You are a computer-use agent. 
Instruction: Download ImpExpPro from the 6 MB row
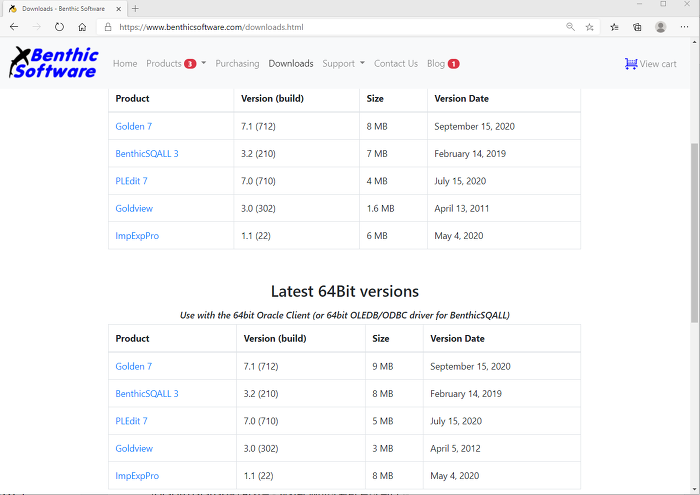coord(137,236)
